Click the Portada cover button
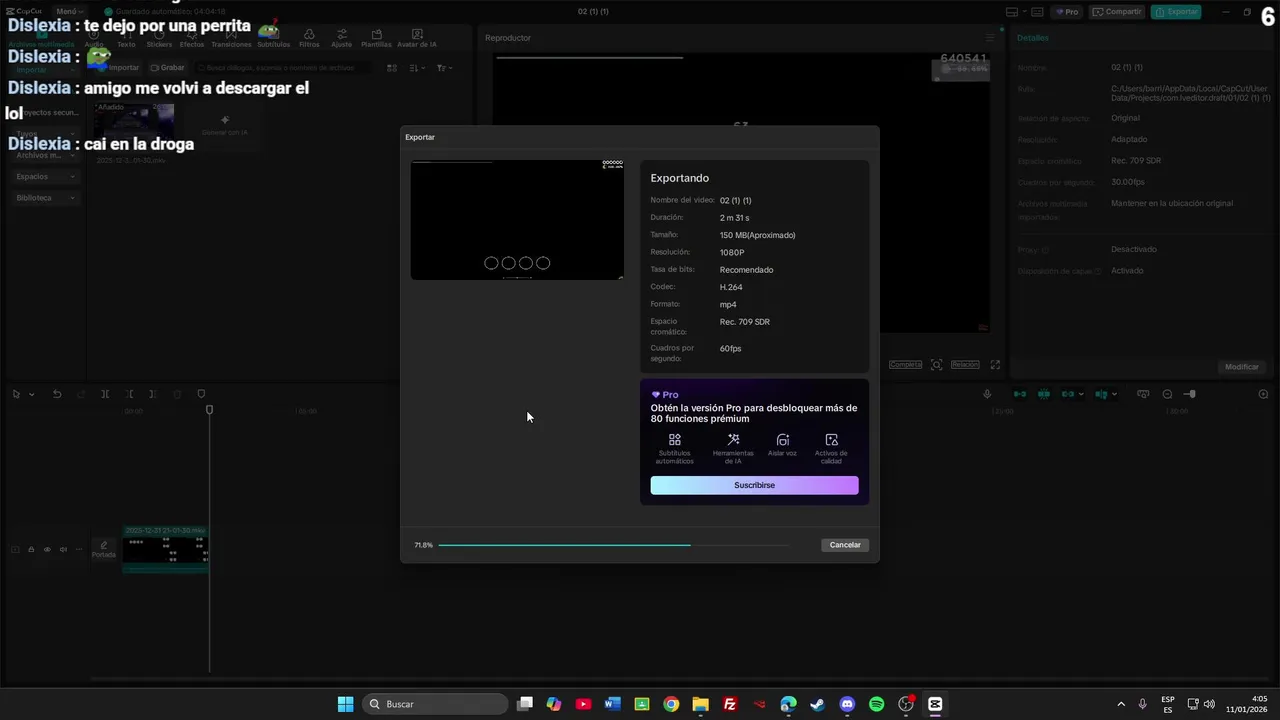 [104, 549]
